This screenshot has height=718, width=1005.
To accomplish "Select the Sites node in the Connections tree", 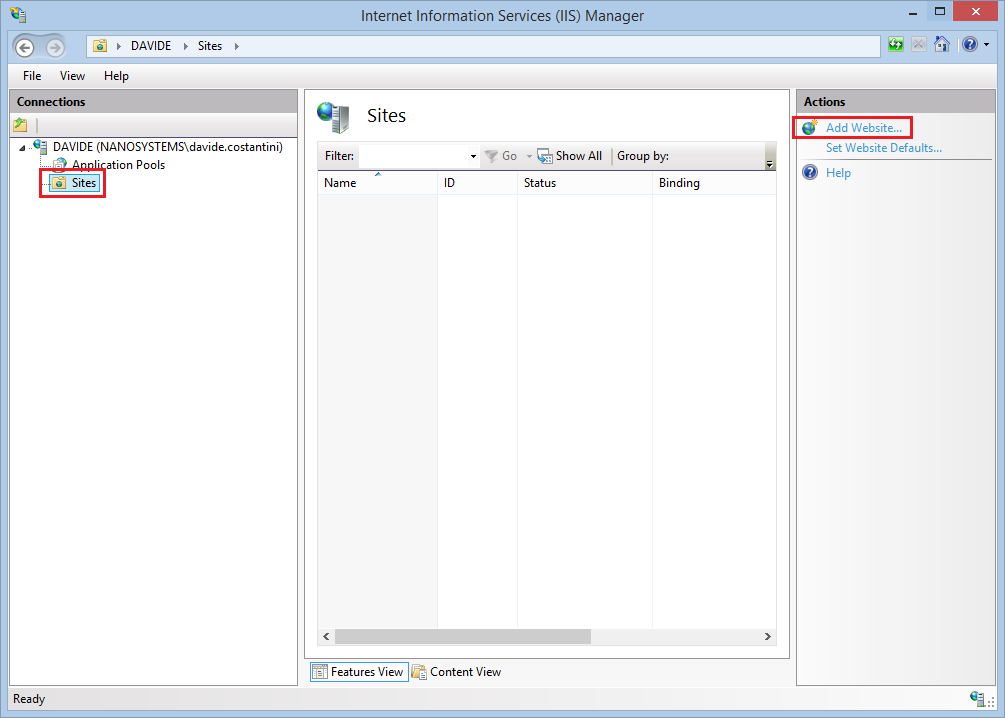I will click(83, 183).
